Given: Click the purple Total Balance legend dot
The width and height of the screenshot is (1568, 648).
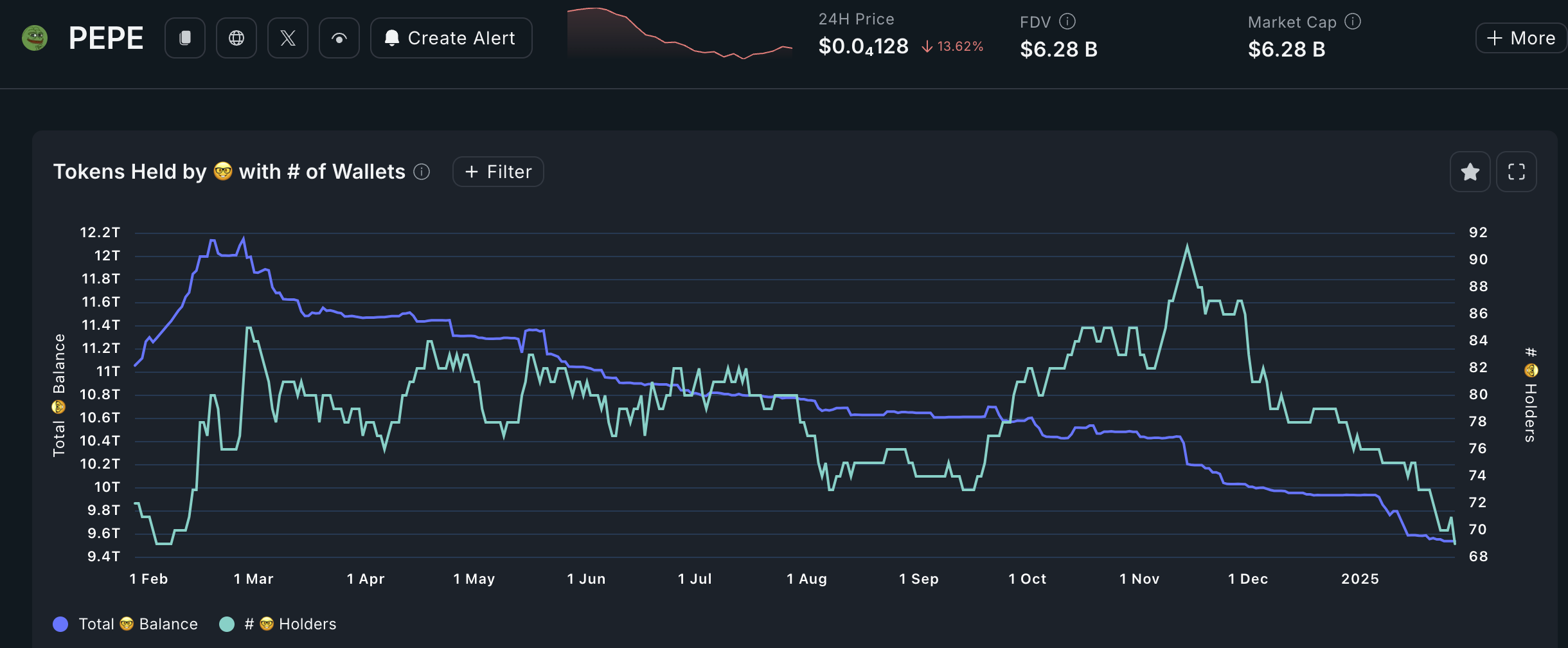Looking at the screenshot, I should coord(60,624).
